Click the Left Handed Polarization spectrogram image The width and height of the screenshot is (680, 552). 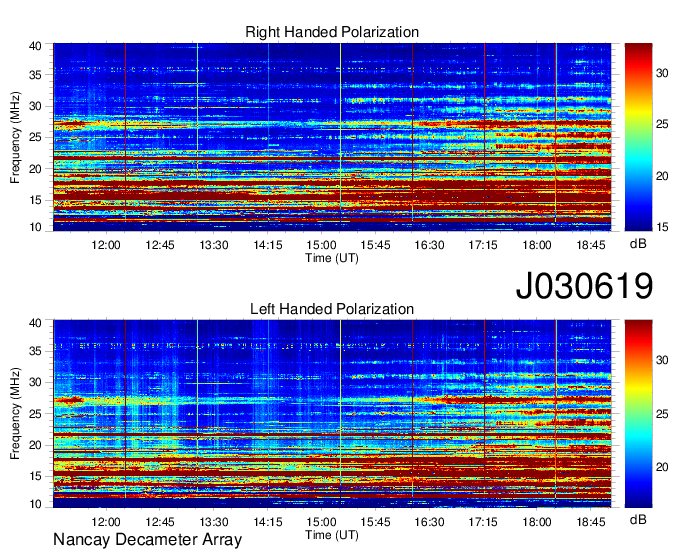(x=332, y=414)
